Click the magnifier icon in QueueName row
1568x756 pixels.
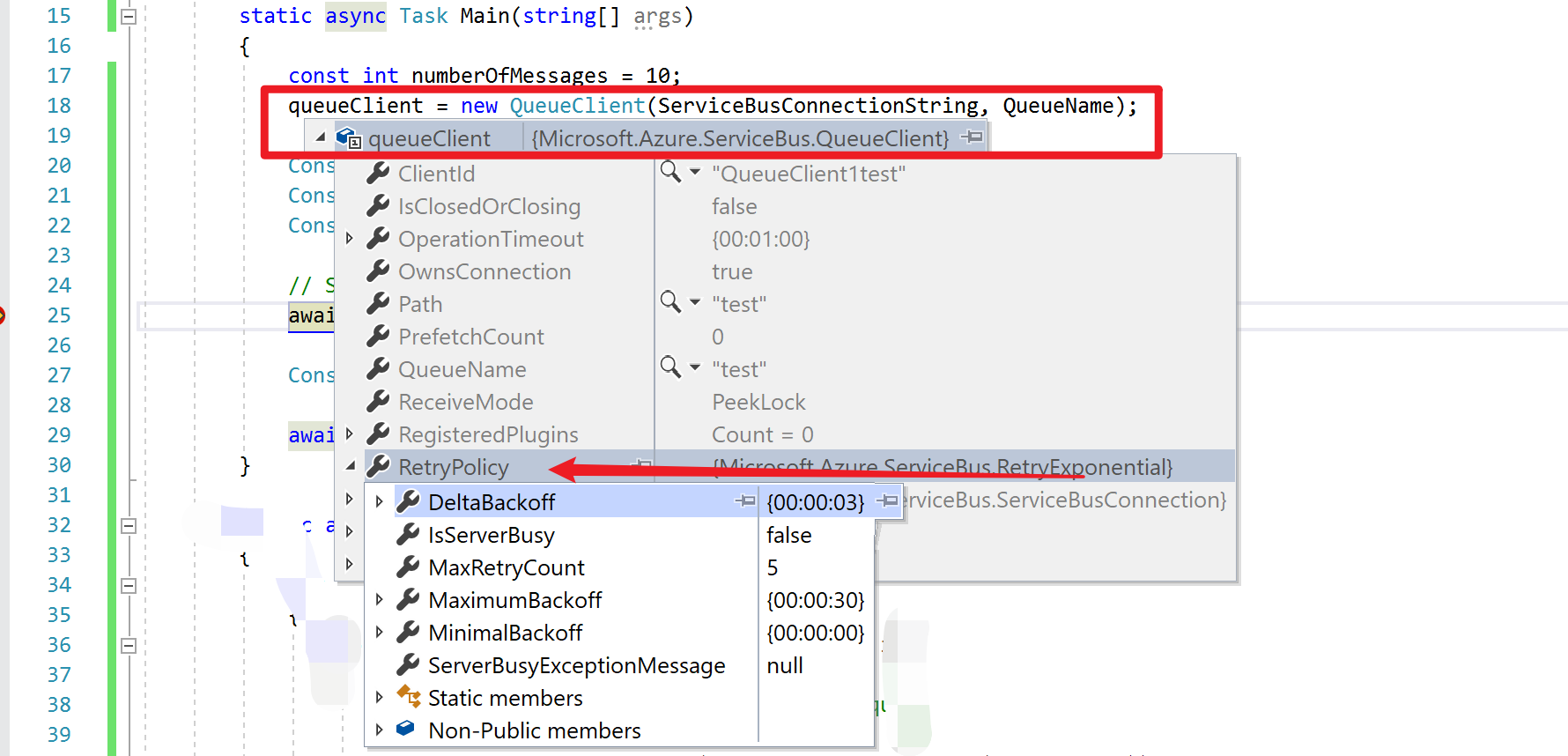670,367
